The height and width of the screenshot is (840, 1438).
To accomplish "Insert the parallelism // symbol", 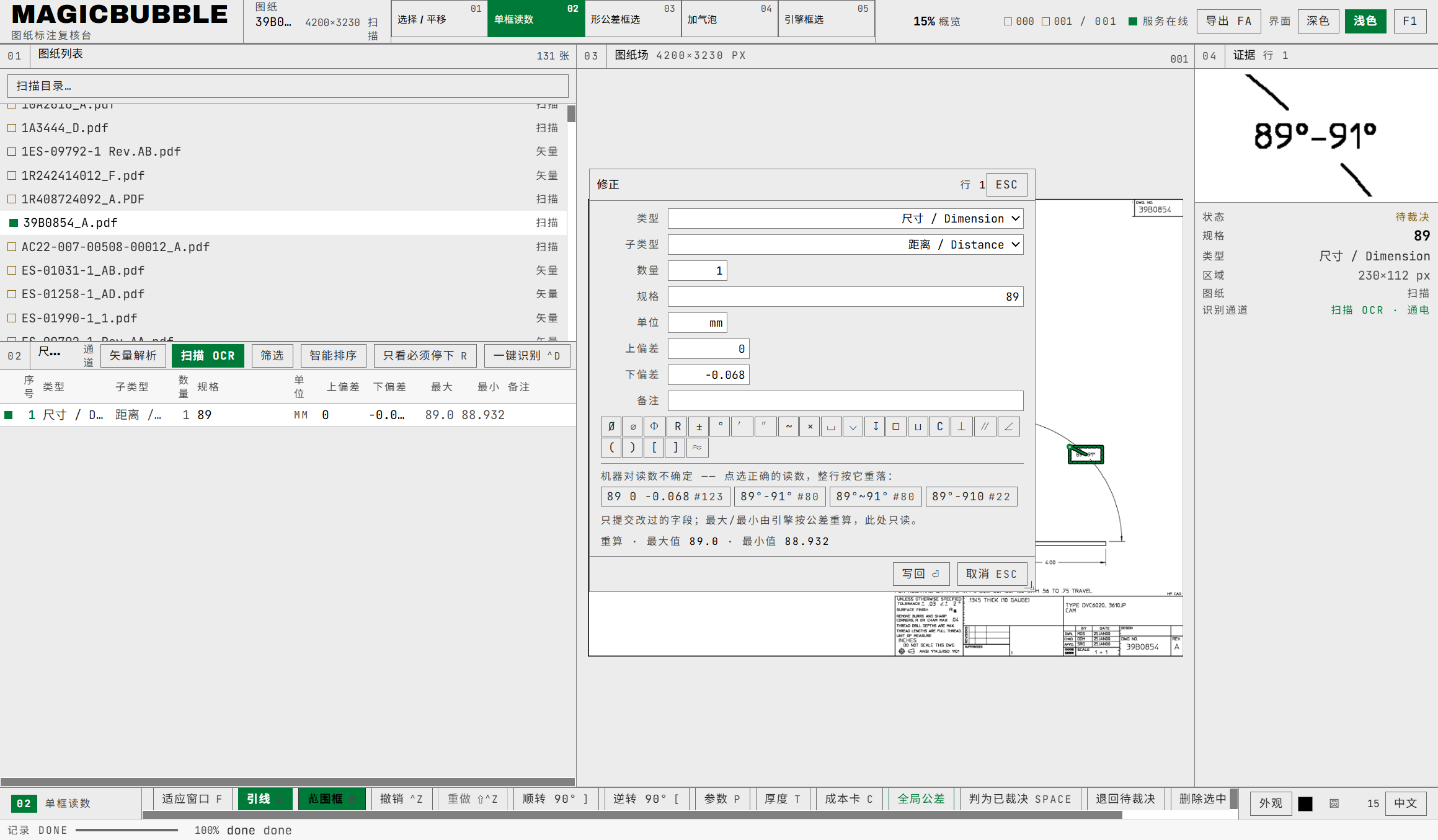I will pos(985,427).
